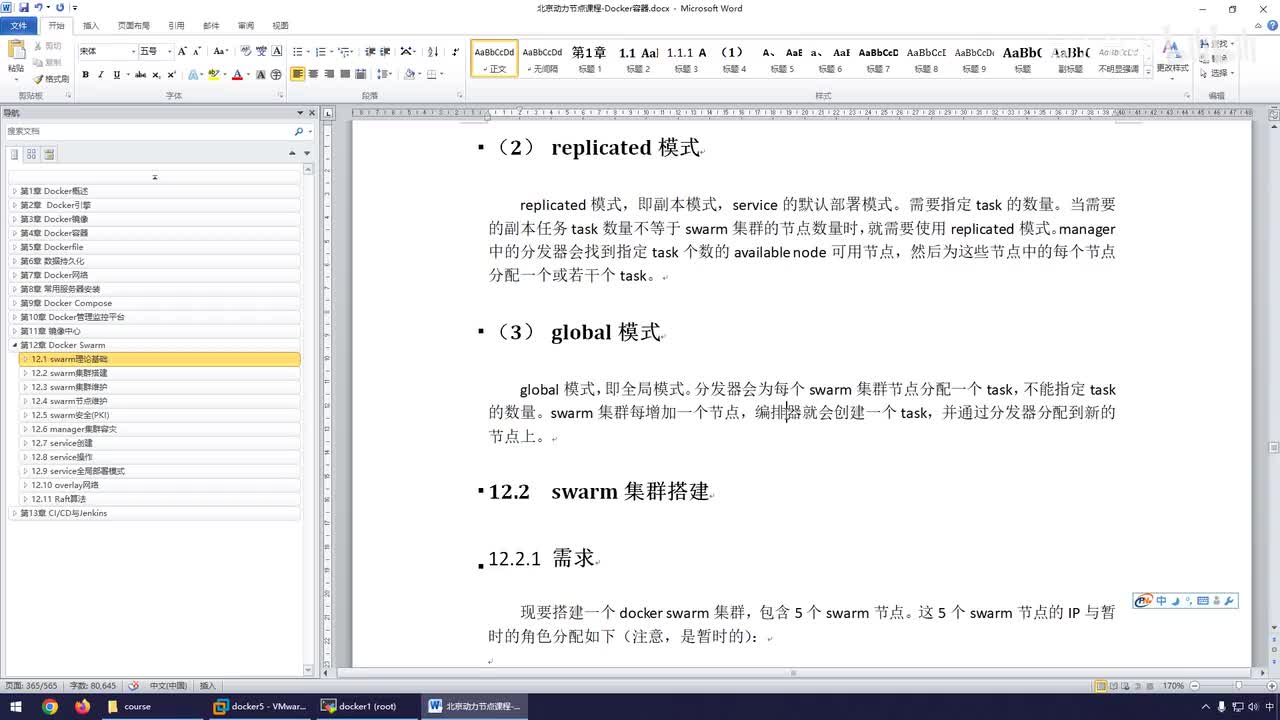
Task: Click the Save icon in quick access toolbar
Action: pyautogui.click(x=23, y=8)
